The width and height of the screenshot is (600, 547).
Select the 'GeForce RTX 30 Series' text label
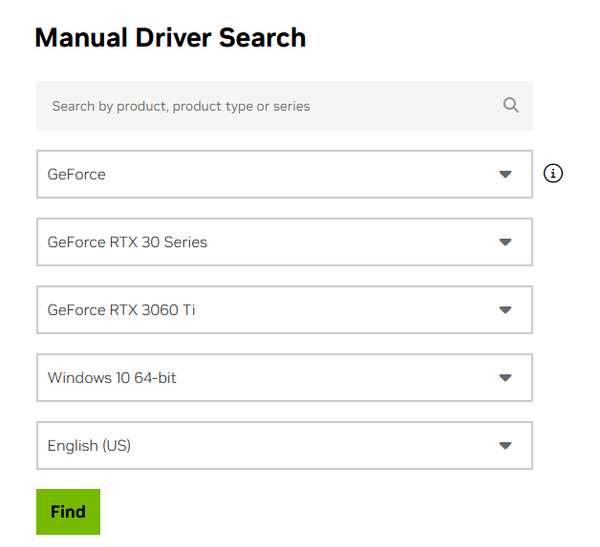click(127, 242)
